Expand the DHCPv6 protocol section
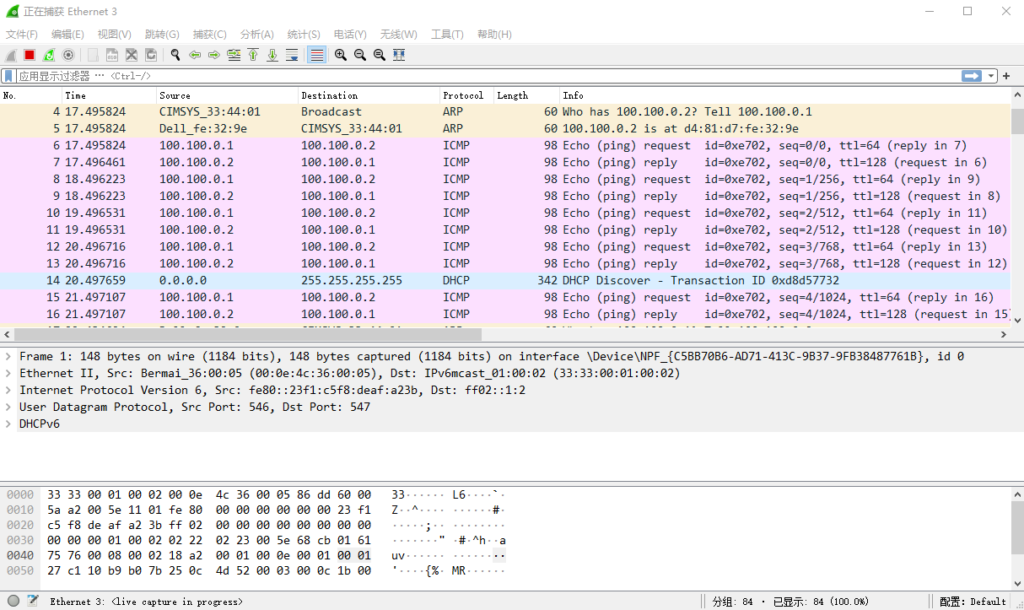 9,424
